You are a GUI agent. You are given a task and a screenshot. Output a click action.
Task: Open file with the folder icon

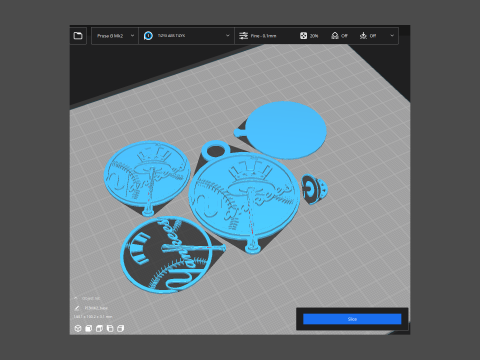[x=78, y=35]
